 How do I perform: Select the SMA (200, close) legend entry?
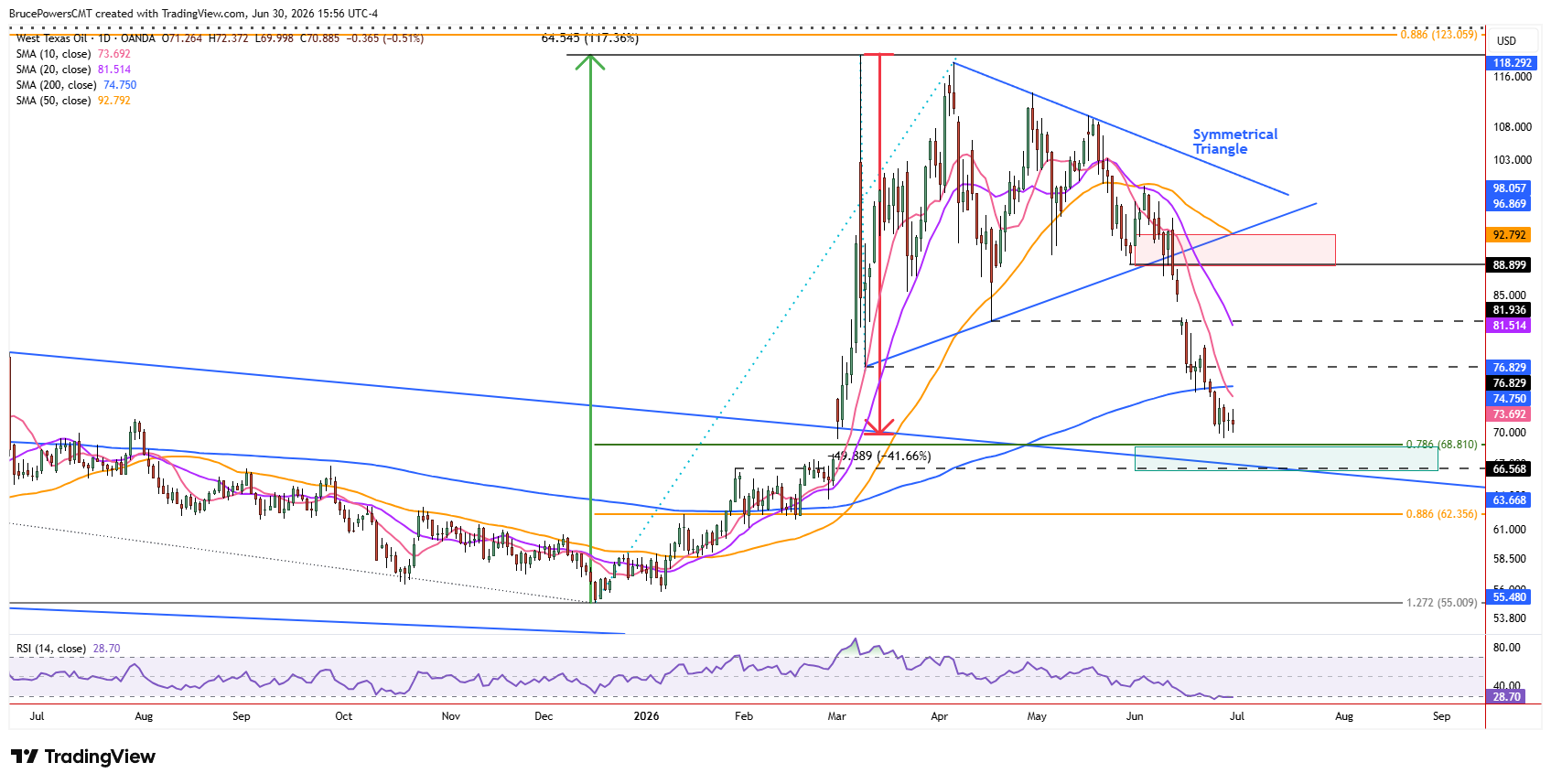pos(76,85)
